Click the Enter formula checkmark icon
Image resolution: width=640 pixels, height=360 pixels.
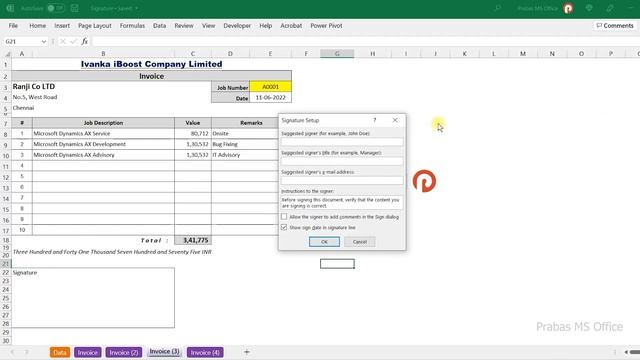[73, 41]
